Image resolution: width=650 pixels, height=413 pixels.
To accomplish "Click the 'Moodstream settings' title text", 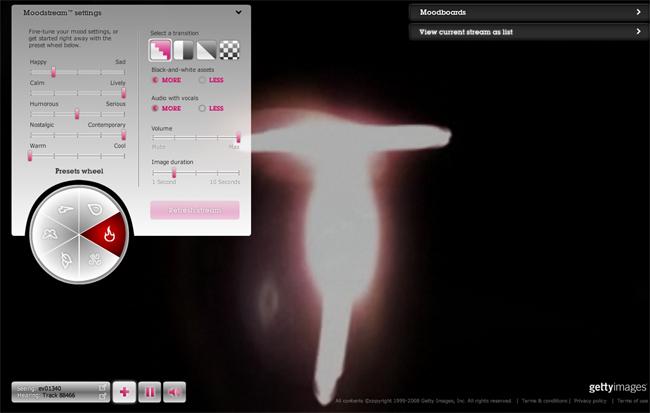I will [62, 13].
